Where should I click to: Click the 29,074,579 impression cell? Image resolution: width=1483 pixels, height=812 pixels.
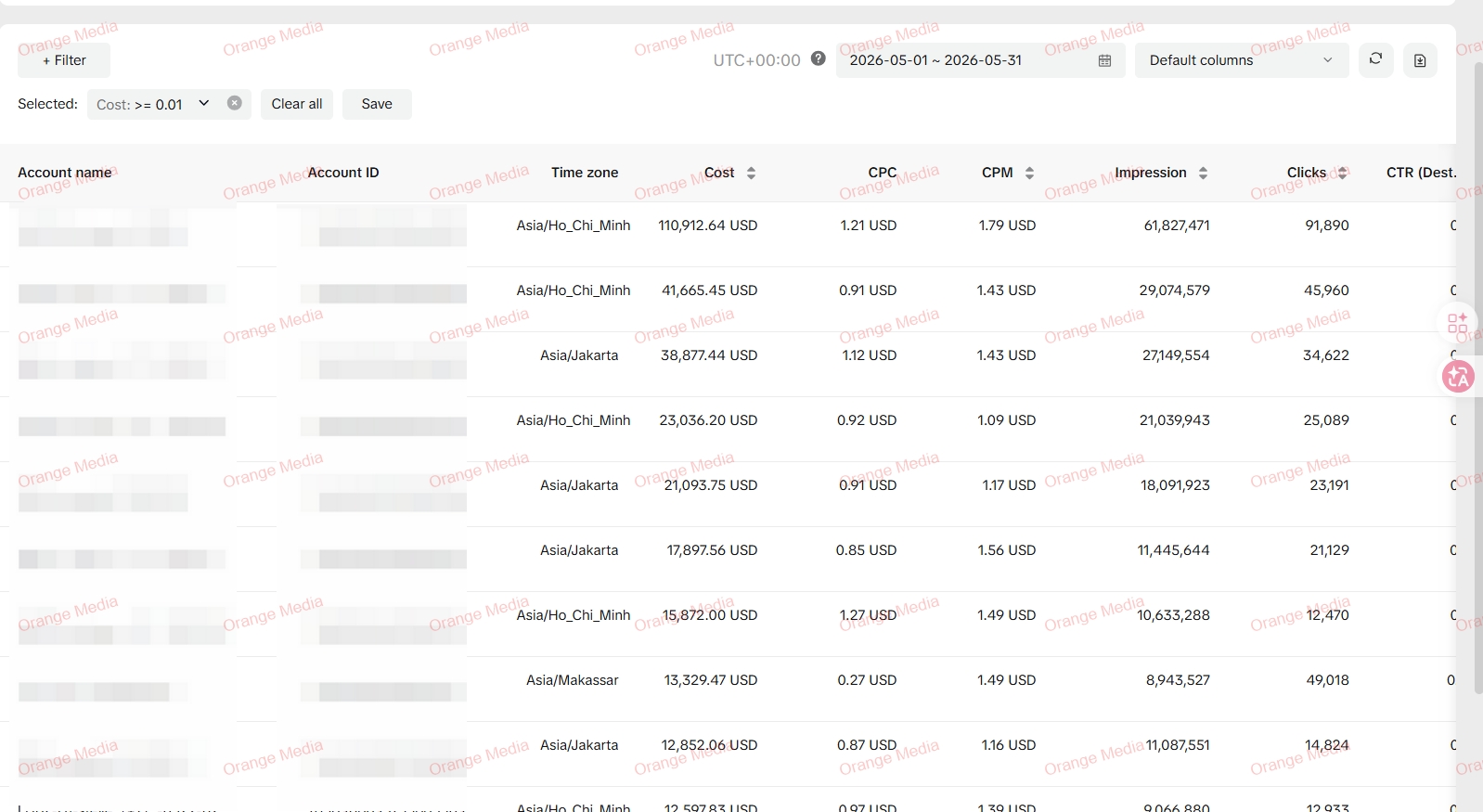(1175, 290)
